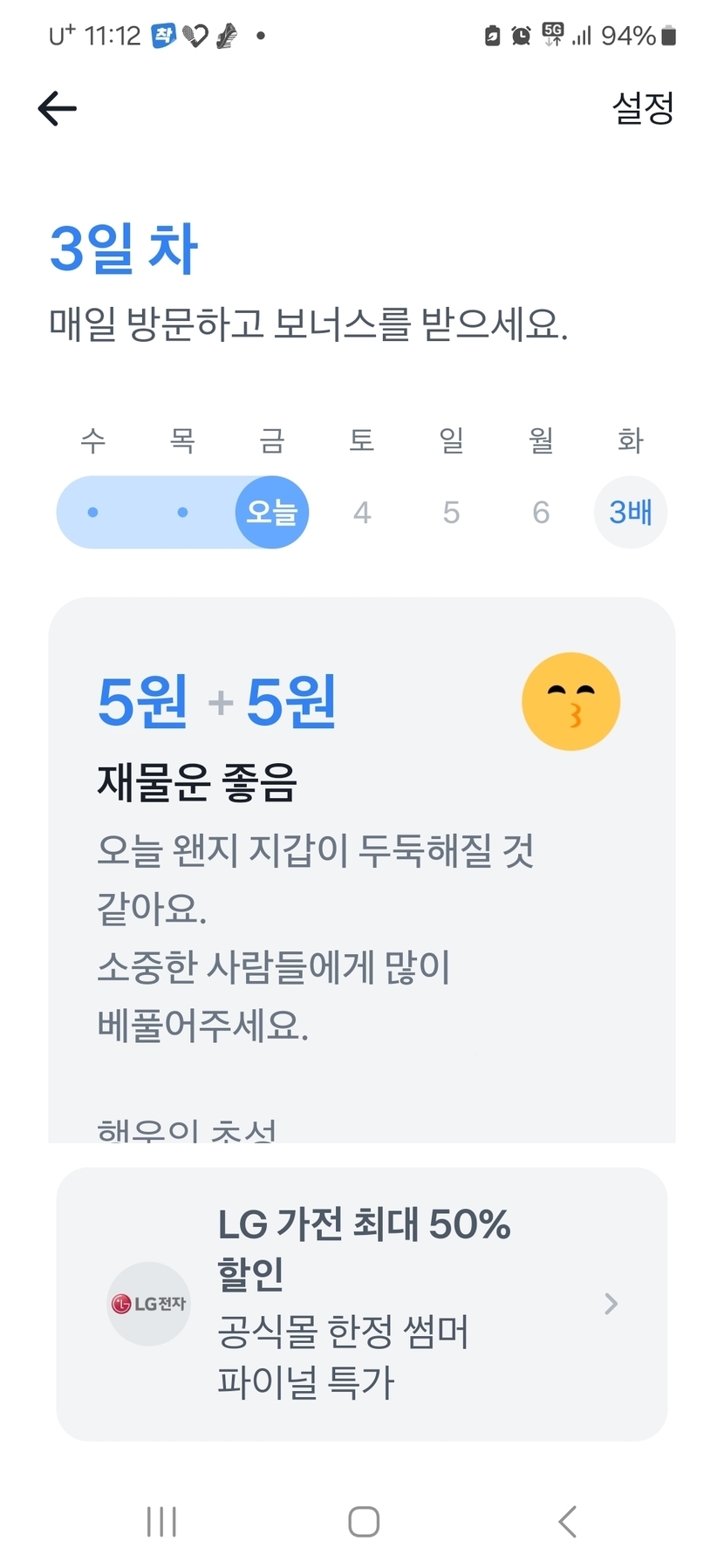Open 설정 settings
The height and width of the screenshot is (1568, 724).
point(643,108)
